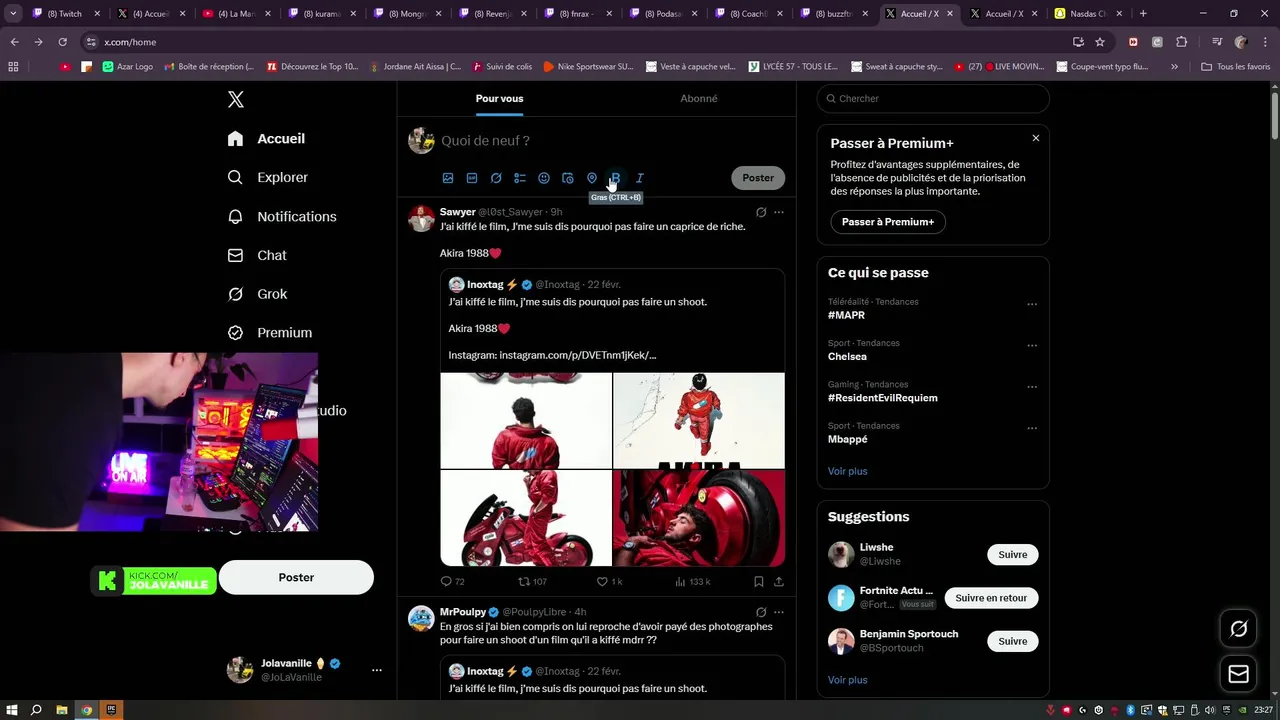The width and height of the screenshot is (1280, 720).
Task: Click Suivre en retour for Fortnite Actu
Action: point(991,598)
